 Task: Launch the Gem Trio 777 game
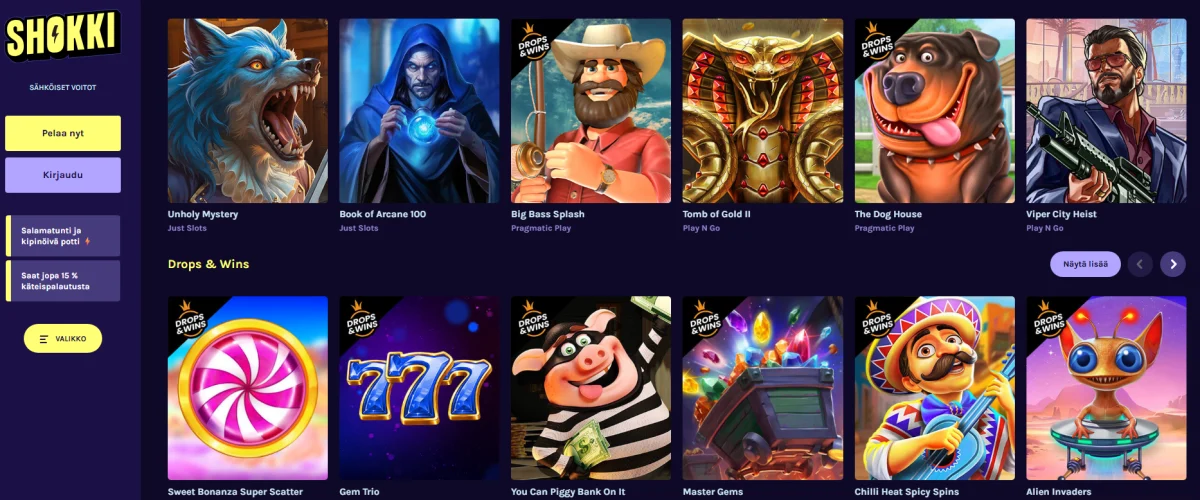pos(419,389)
